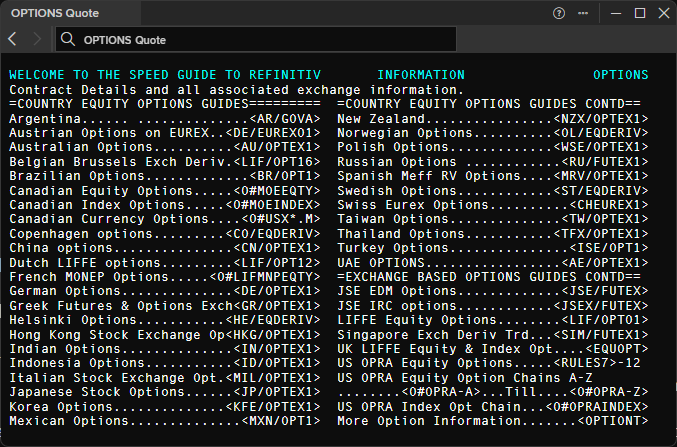
Task: Open Copenhagen options <CO/EQDERIV>
Action: point(273,234)
